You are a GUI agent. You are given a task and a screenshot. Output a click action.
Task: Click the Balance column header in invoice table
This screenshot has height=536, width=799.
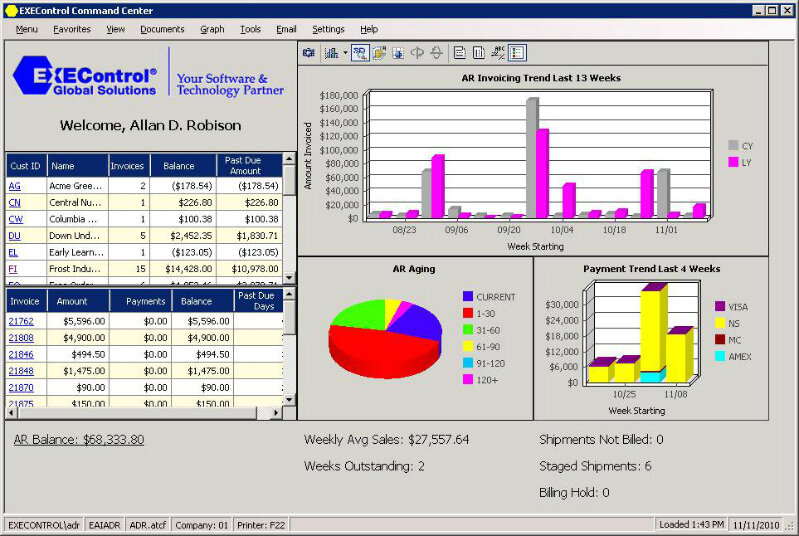197,301
